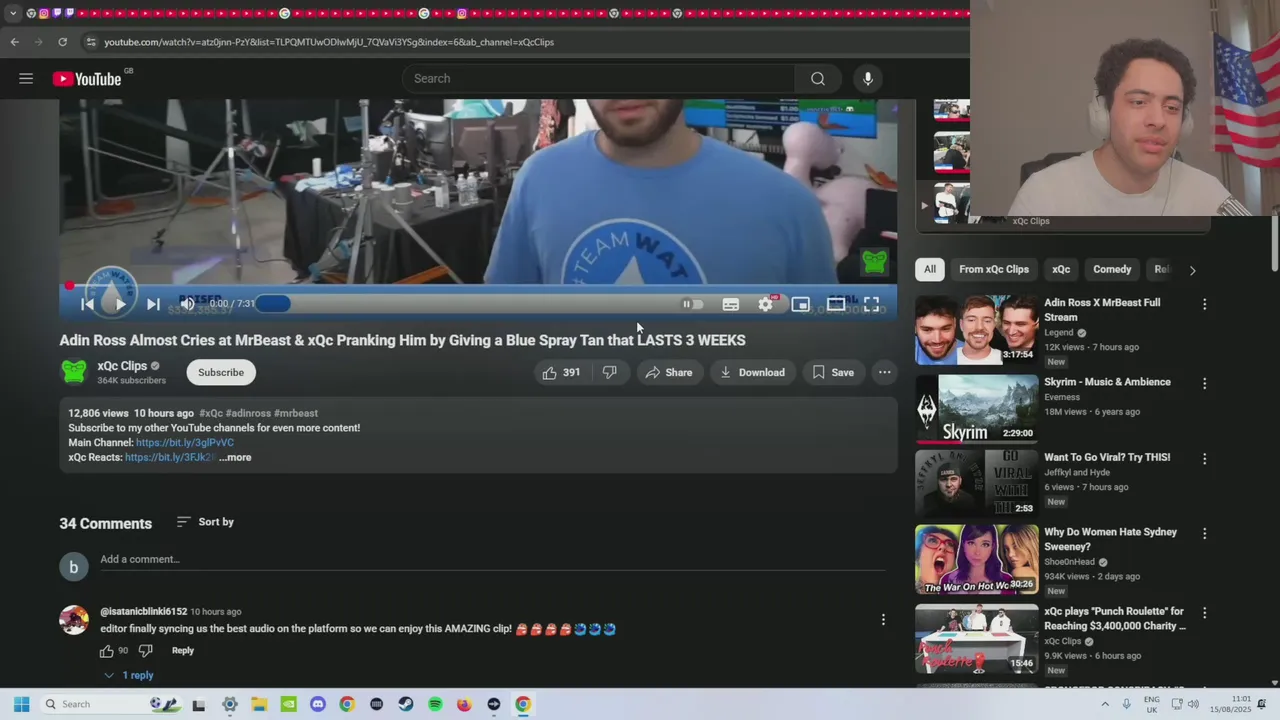Switch to theatre mode
Viewport: 1280px width, 720px height.
coord(836,304)
